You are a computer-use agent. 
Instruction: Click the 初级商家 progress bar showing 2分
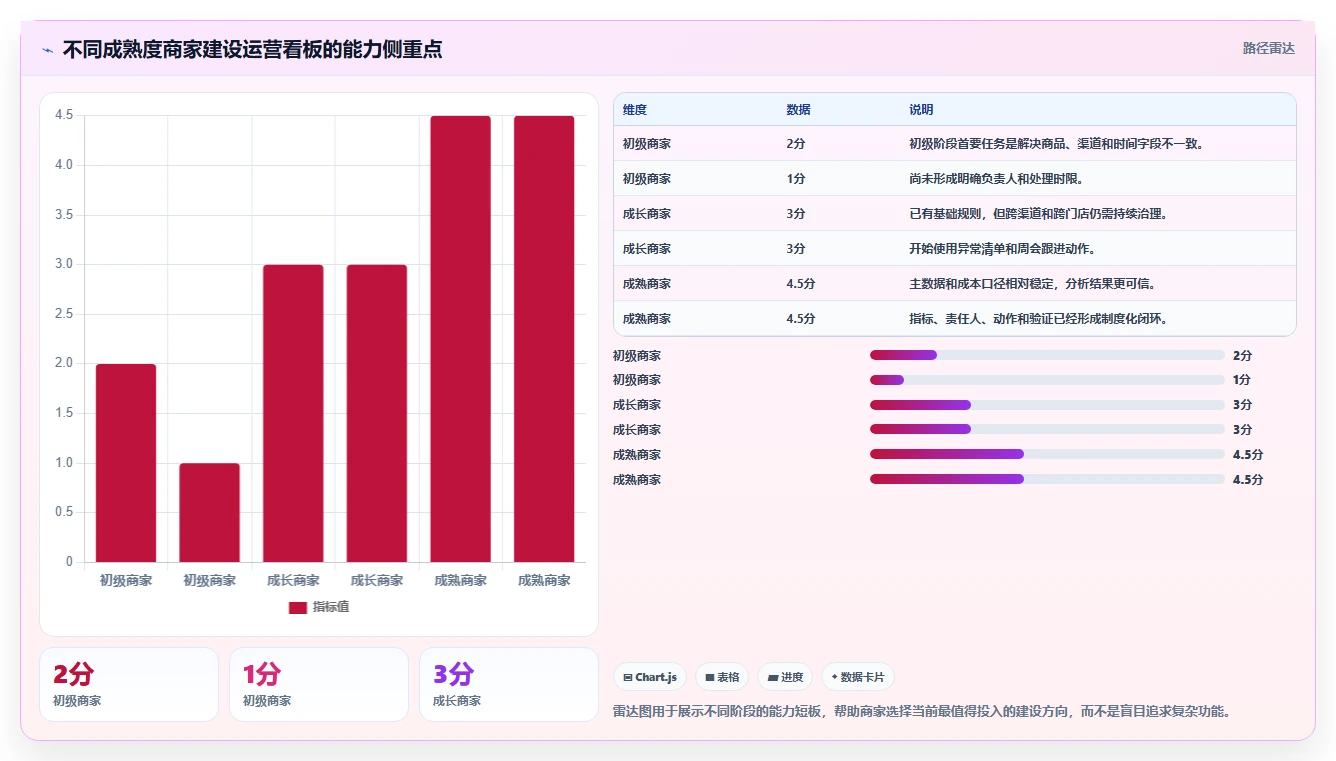click(1047, 355)
